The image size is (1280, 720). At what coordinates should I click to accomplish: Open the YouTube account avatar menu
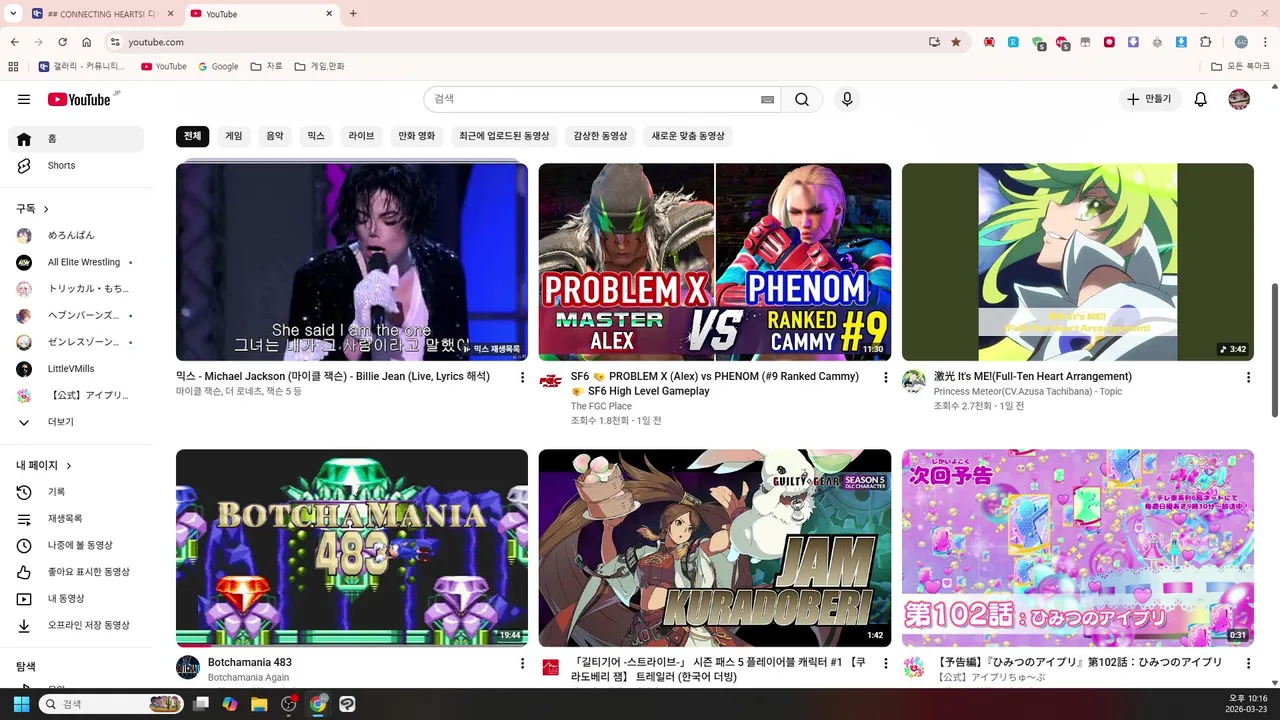click(1239, 99)
